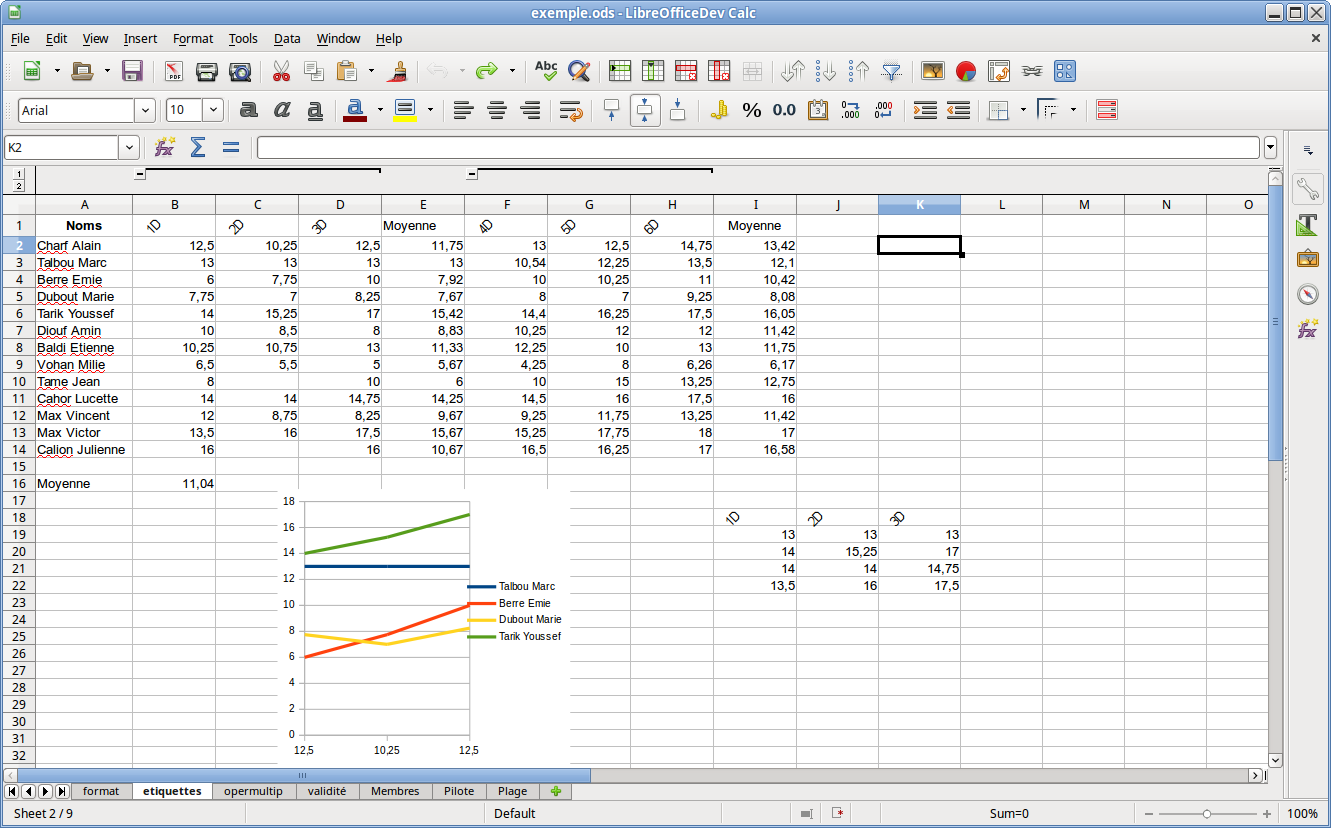Toggle bold text formatting

[x=249, y=110]
